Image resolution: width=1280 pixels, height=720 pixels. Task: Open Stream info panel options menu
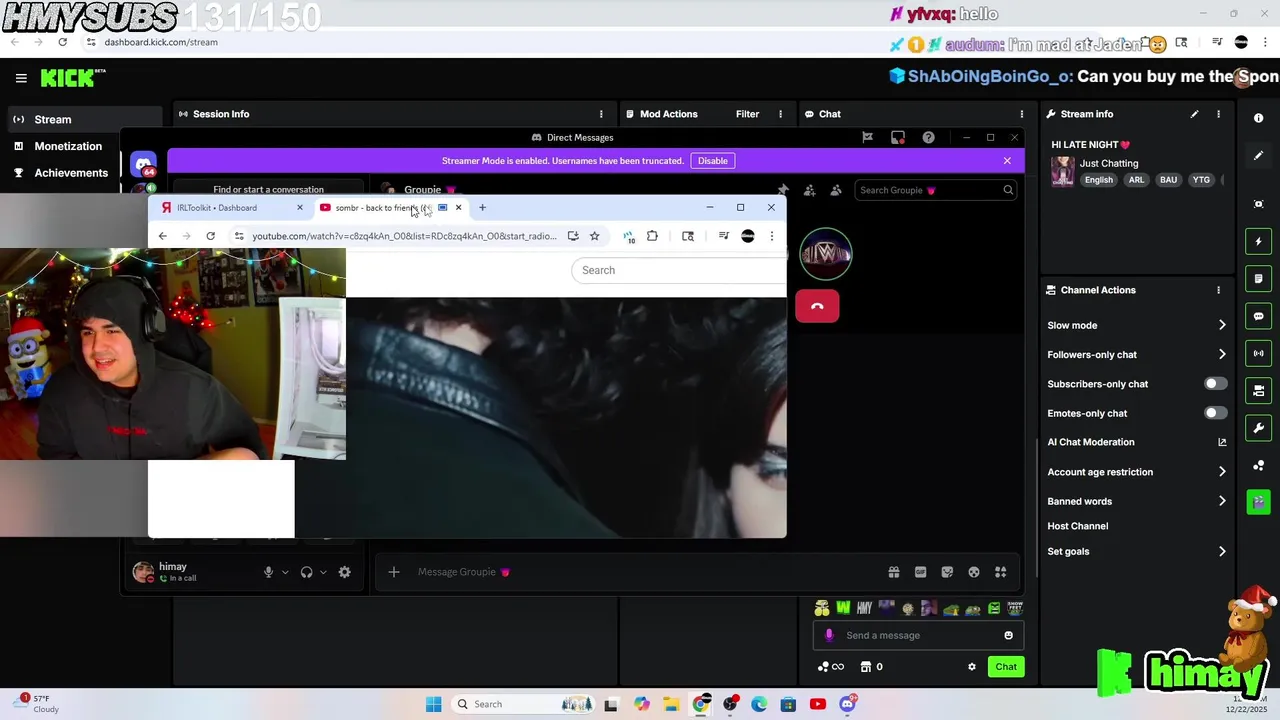1218,114
